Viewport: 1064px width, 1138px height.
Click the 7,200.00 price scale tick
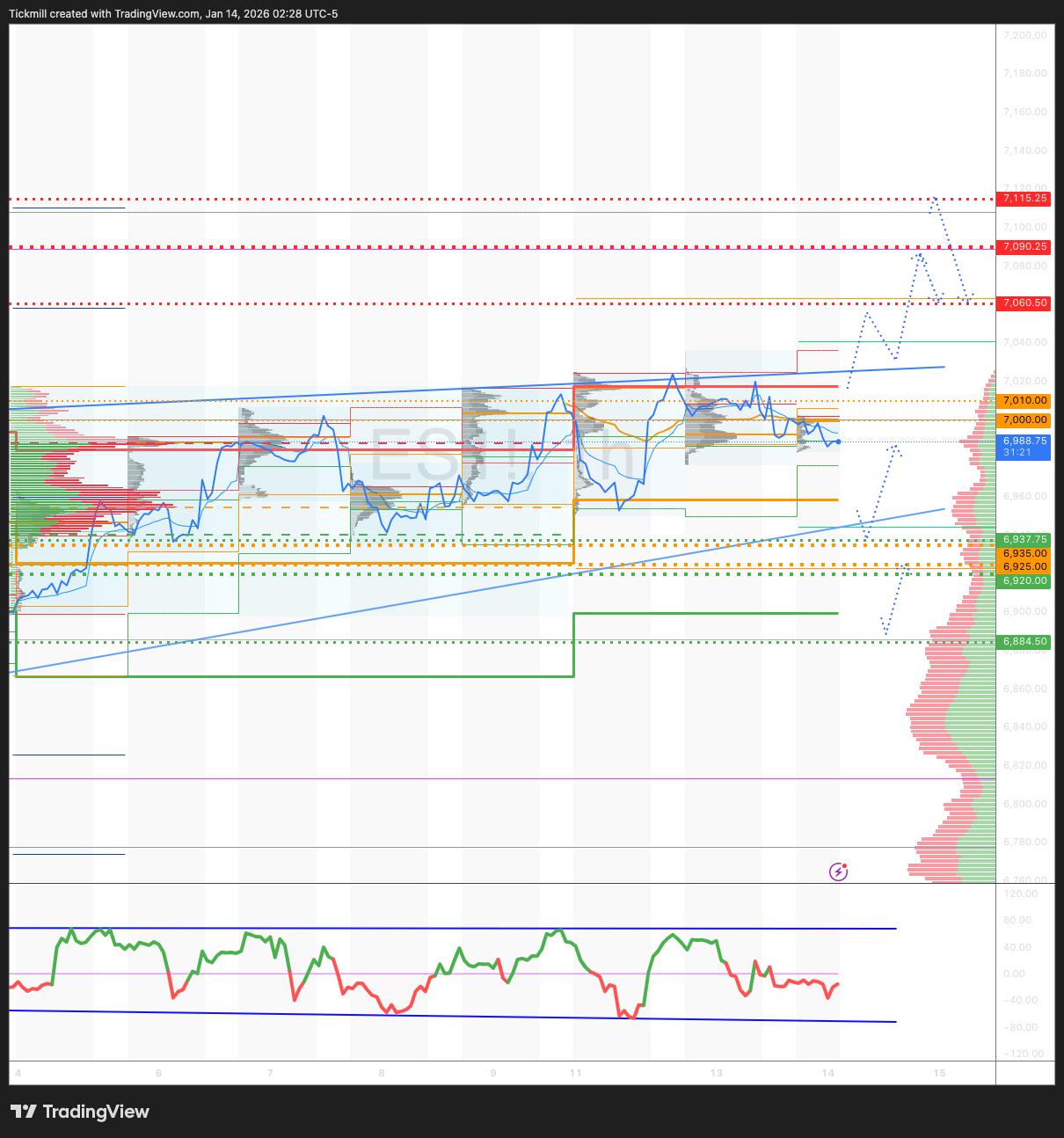coord(1024,35)
